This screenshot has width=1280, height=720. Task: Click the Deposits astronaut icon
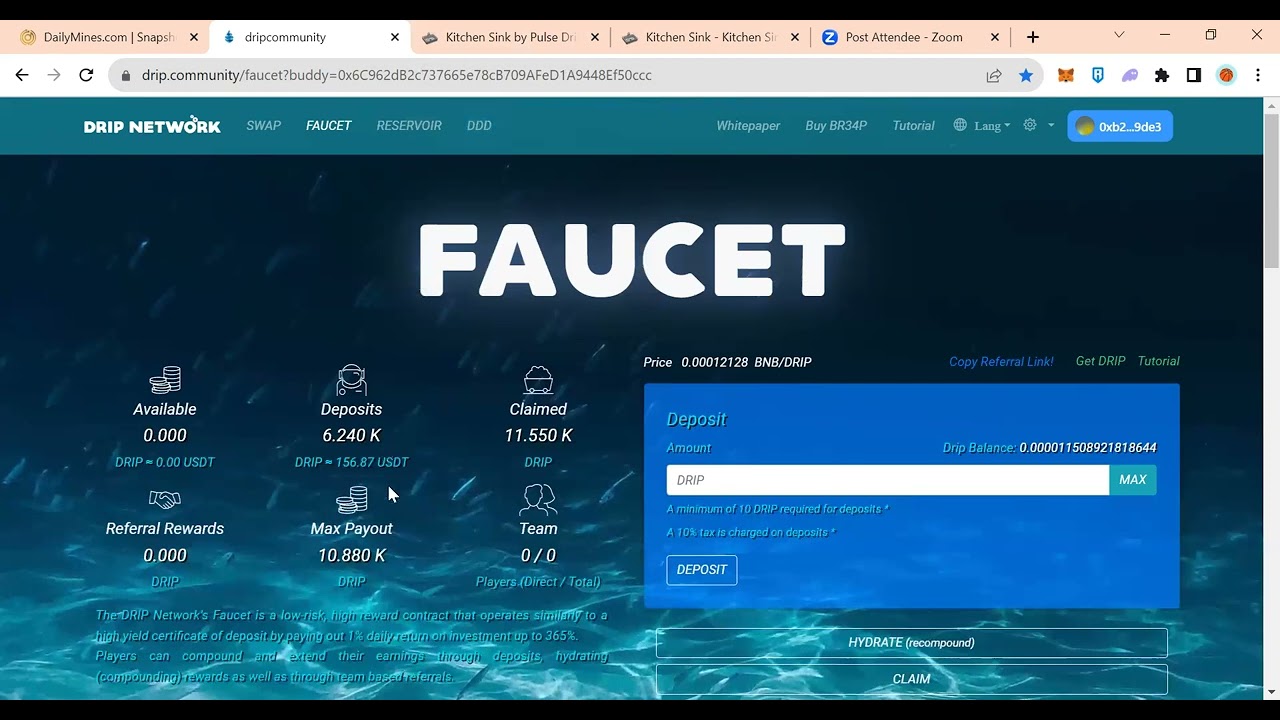pos(351,380)
